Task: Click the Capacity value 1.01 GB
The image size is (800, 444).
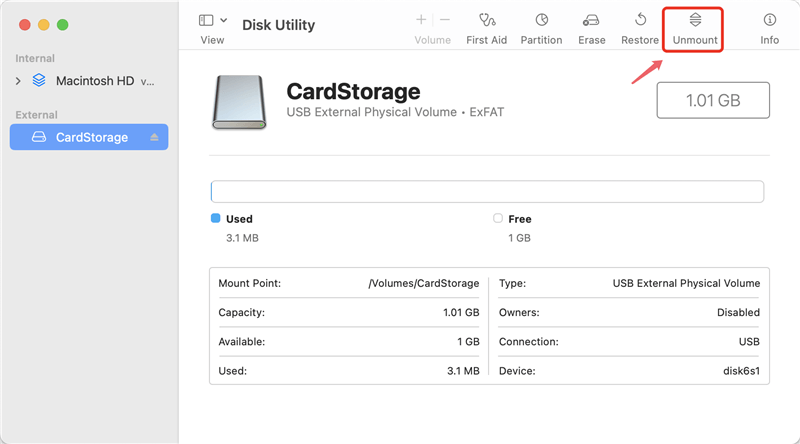Action: [x=461, y=312]
